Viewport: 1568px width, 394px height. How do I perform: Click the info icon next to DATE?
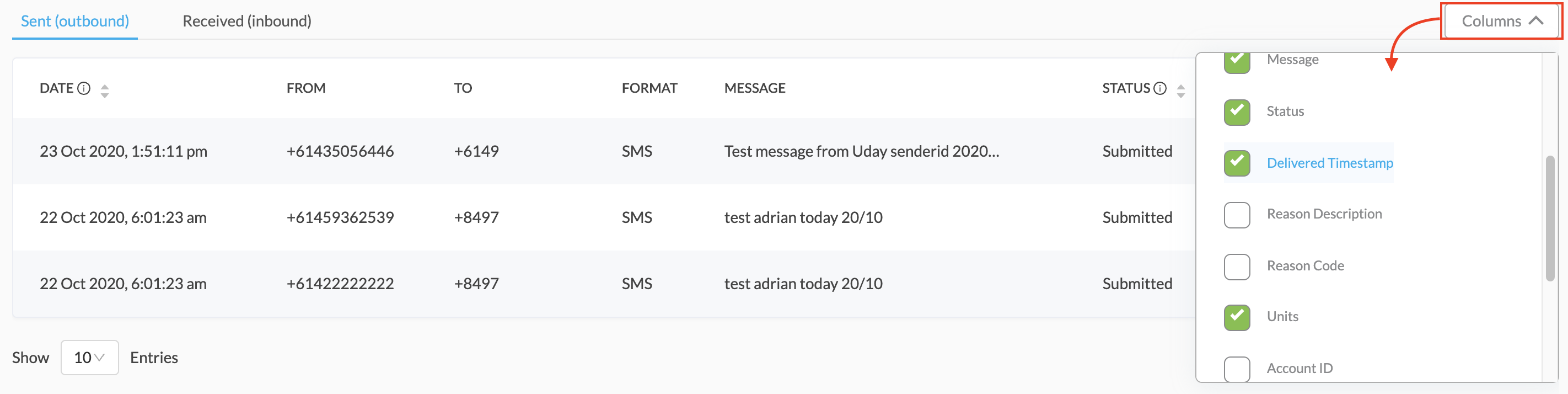coord(84,88)
